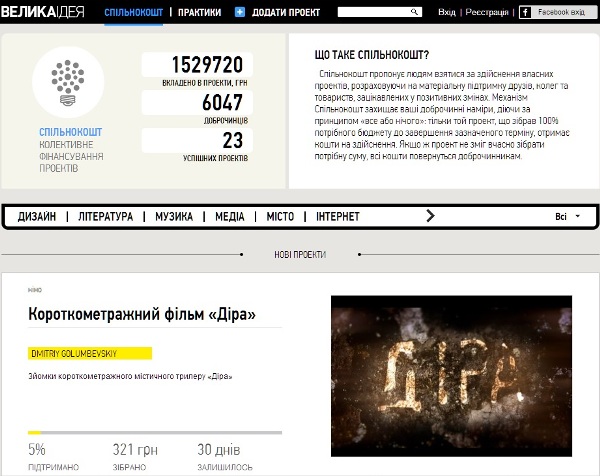
Task: Open the Регістрація sign-up link
Action: (x=487, y=13)
